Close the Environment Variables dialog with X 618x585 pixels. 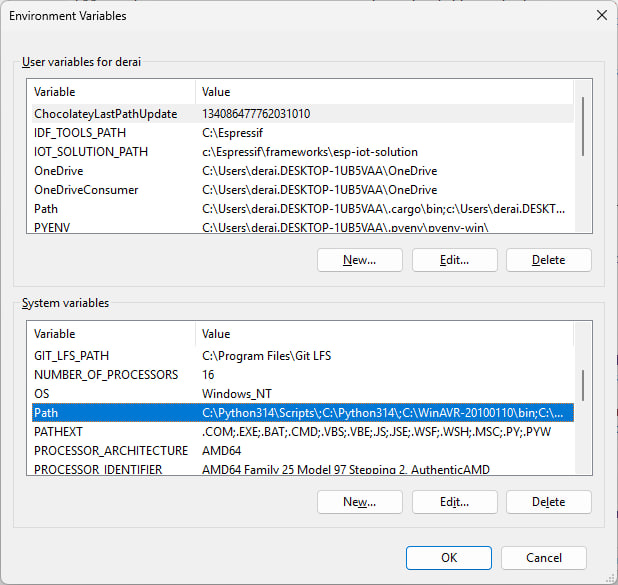(600, 16)
